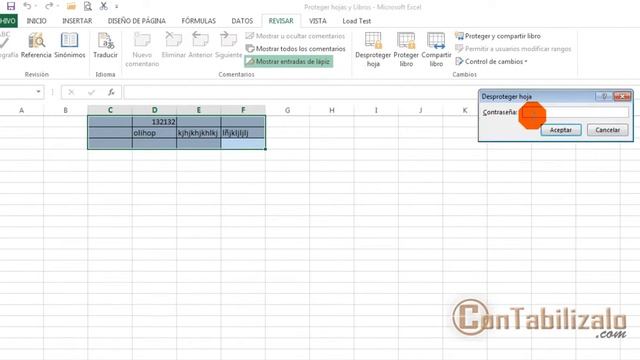
Task: Open the Sinónimos thesaurus tool
Action: pos(69,45)
